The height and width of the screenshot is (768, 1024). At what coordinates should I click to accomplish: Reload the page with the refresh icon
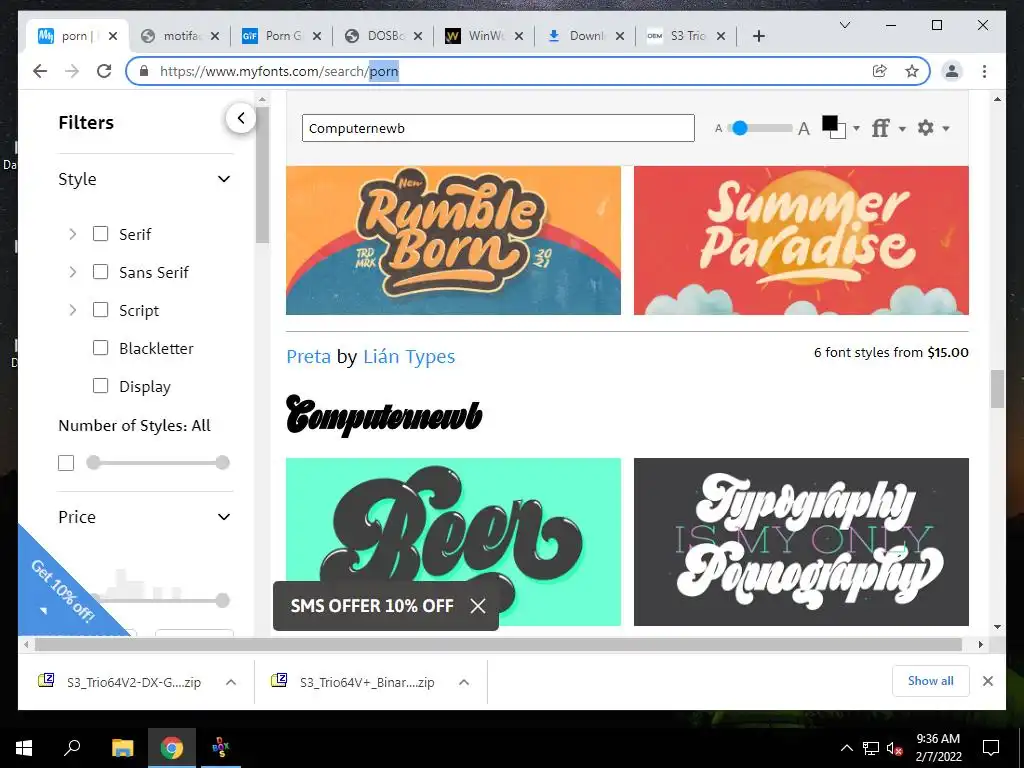tap(104, 71)
